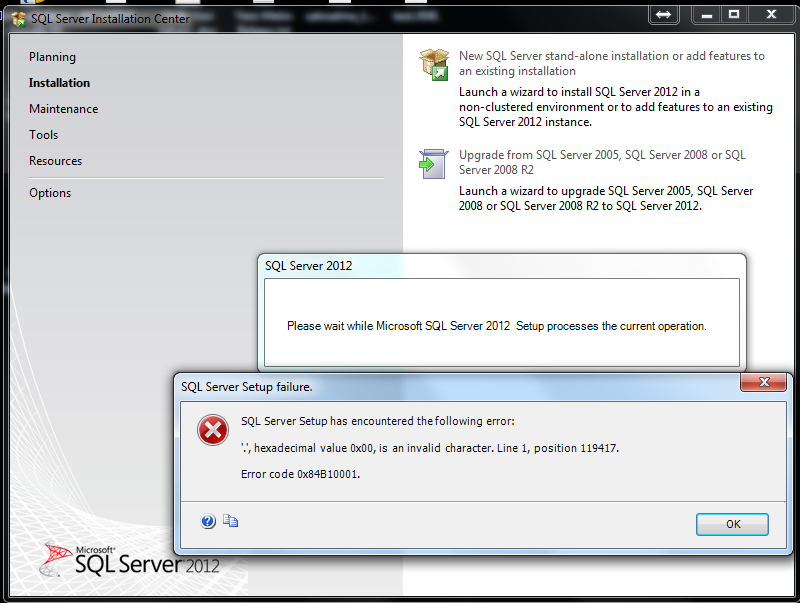Click the upgrade SQL Server icon
Screen dimensions: 800x603
(x=433, y=164)
